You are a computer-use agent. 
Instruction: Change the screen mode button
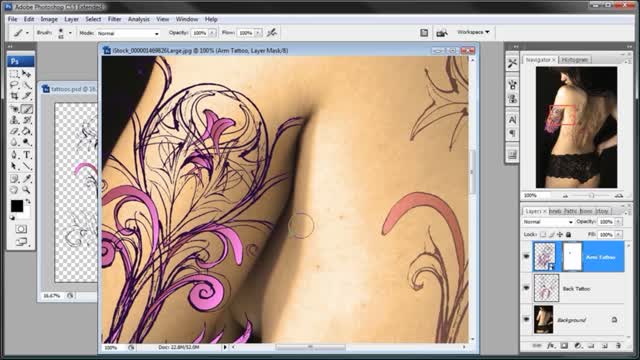(21, 242)
